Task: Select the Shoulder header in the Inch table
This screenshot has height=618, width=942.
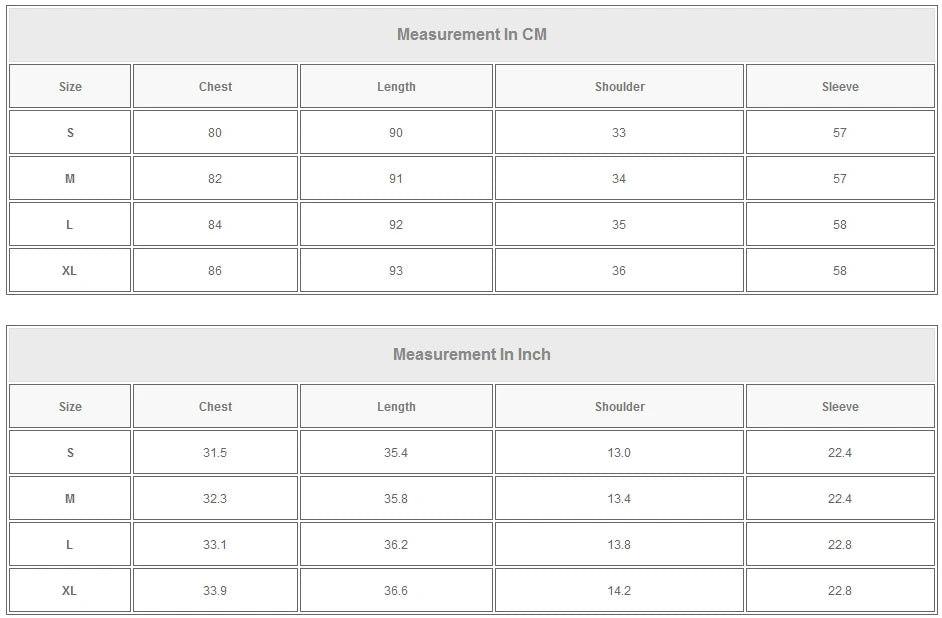Action: pos(619,407)
